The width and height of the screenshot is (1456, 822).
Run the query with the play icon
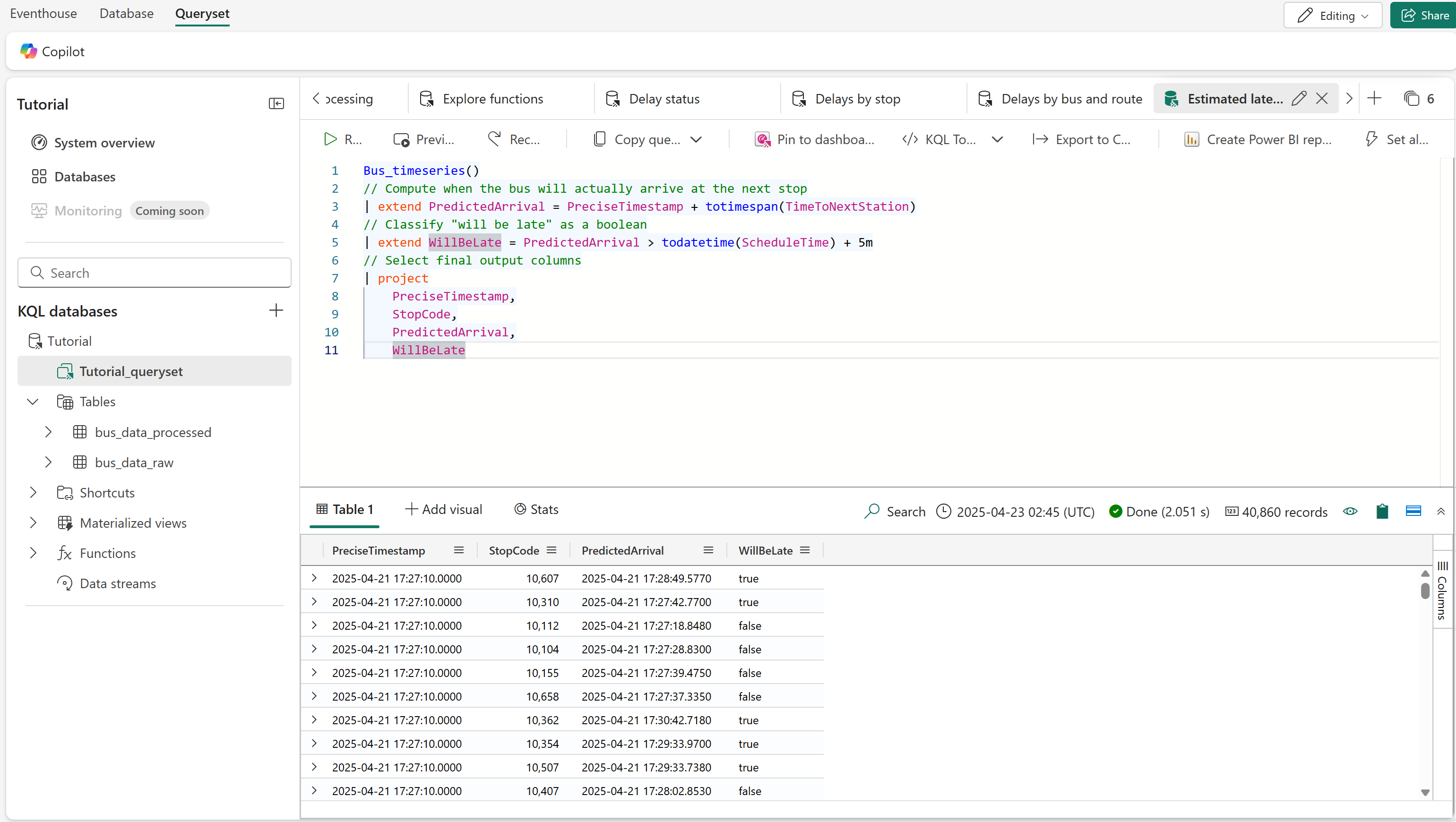click(x=330, y=139)
